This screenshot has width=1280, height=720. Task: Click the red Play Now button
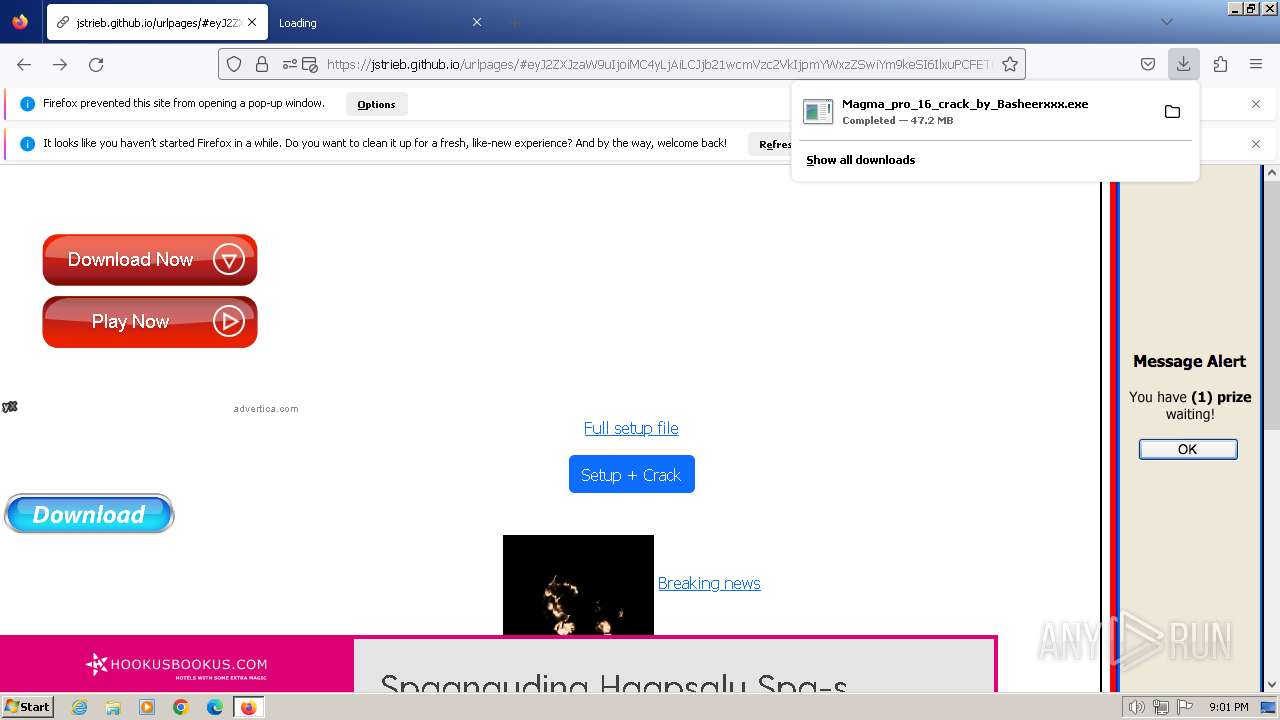[150, 322]
